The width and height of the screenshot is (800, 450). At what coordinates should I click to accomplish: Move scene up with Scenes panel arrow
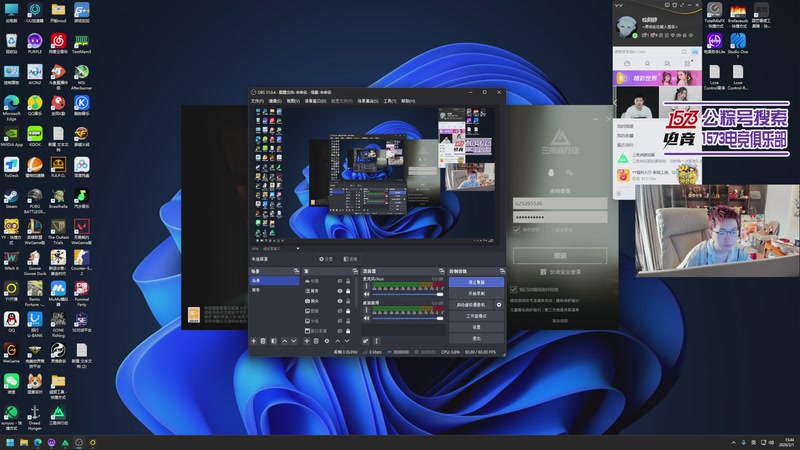[285, 341]
